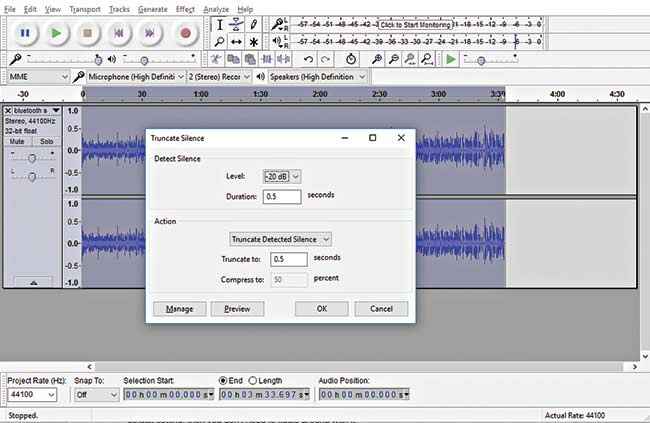Select the Length radio button
The height and width of the screenshot is (423, 650).
click(252, 380)
